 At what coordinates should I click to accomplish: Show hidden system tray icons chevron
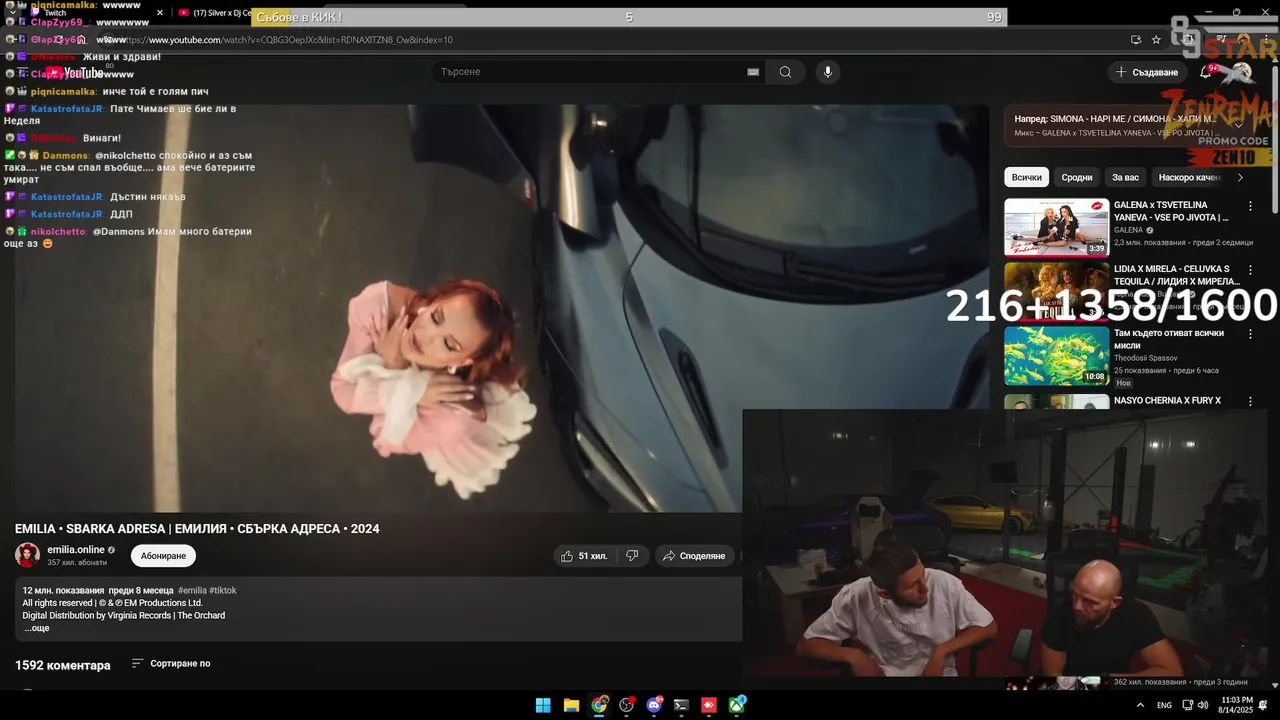click(x=1140, y=705)
